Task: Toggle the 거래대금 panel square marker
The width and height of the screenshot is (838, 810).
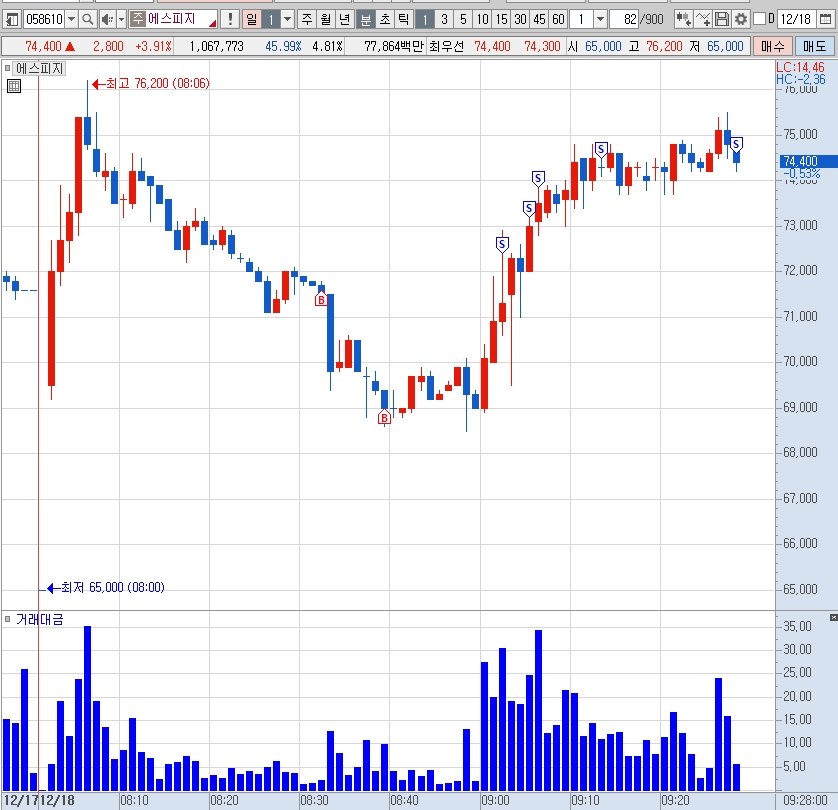Action: 7,619
